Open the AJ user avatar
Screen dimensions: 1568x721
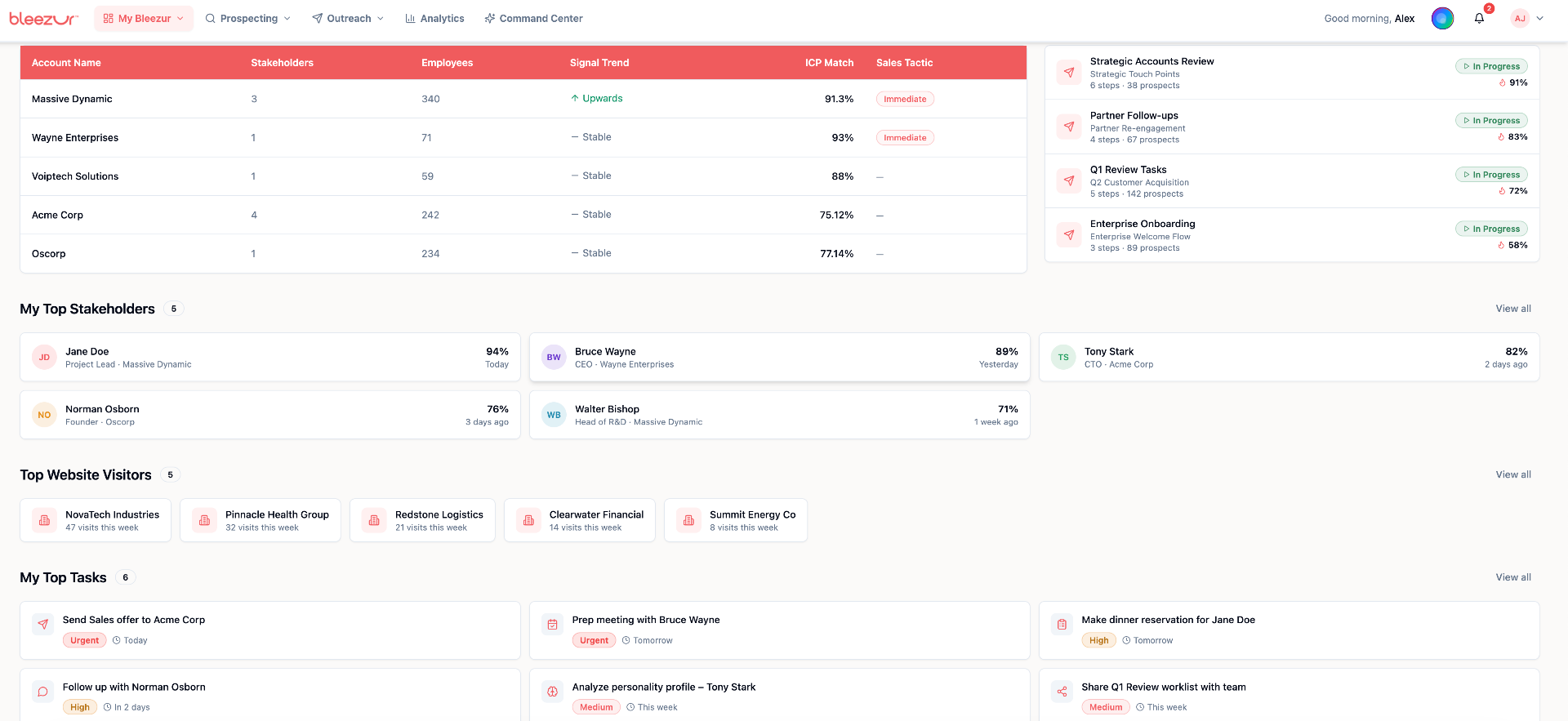click(x=1520, y=18)
